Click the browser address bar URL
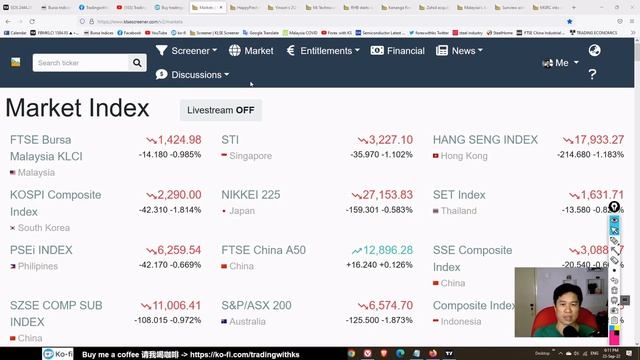 pyautogui.click(x=140, y=22)
